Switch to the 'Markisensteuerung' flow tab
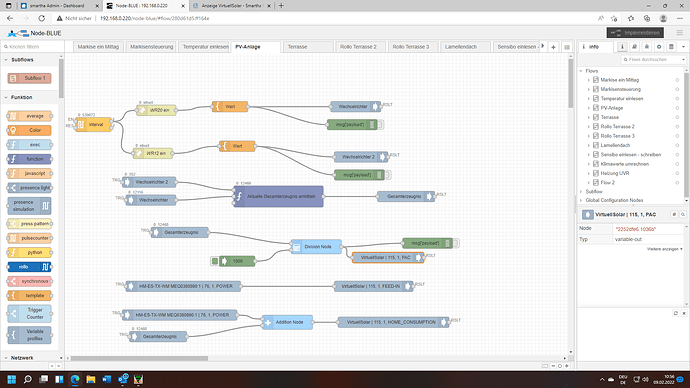The image size is (690, 388). pyautogui.click(x=151, y=47)
